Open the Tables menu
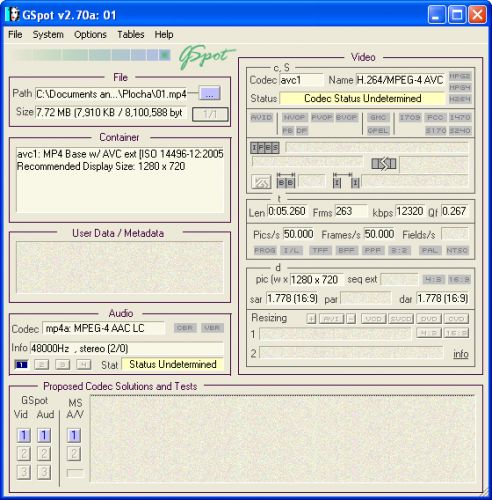Image resolution: width=492 pixels, height=500 pixels. [x=131, y=34]
